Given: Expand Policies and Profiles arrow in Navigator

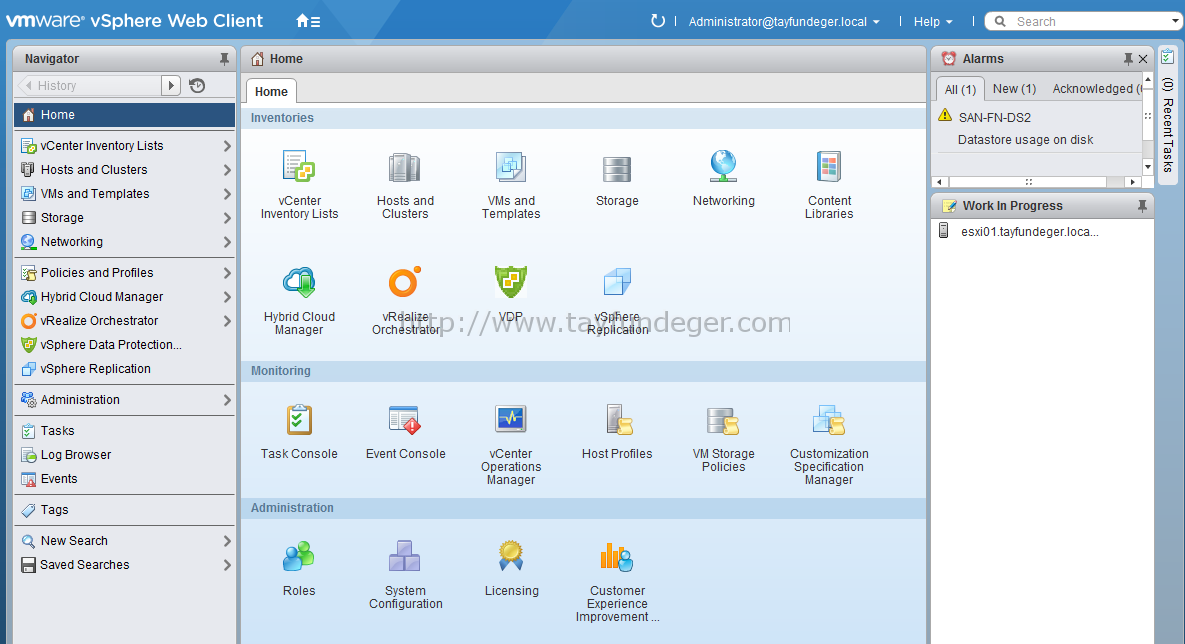Looking at the screenshot, I should tap(227, 273).
